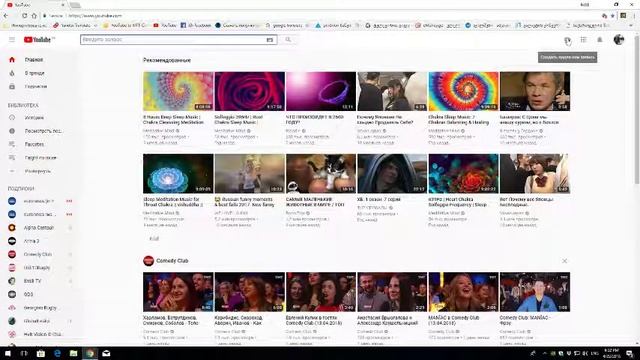Open the hamburger guide menu
This screenshot has width=640, height=360.
point(12,40)
